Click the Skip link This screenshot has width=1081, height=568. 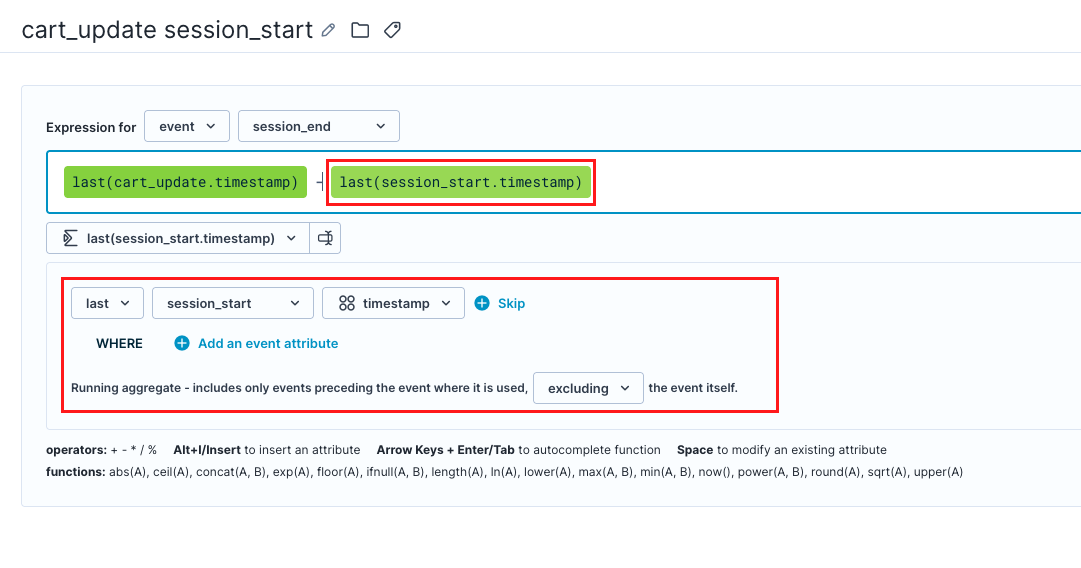tap(512, 303)
